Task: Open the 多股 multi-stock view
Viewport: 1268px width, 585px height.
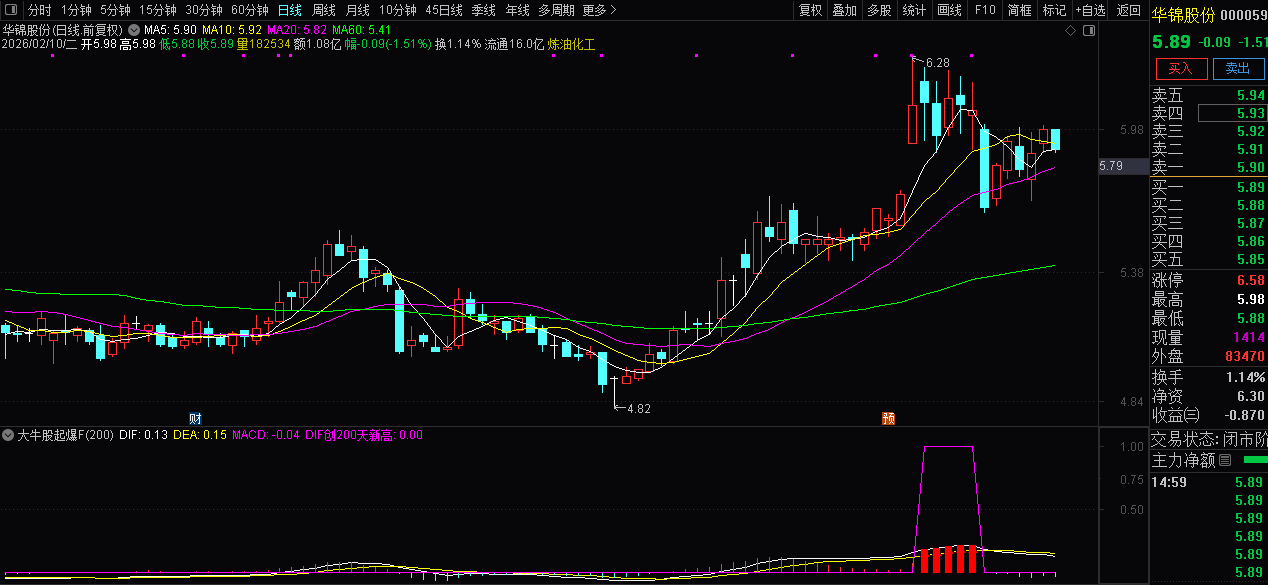Action: click(879, 10)
